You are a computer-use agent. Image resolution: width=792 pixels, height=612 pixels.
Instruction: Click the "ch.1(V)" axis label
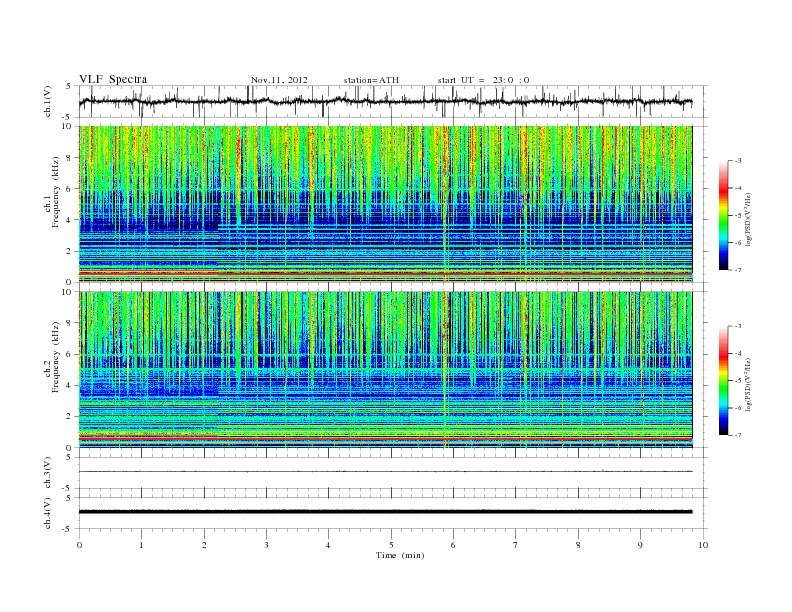pyautogui.click(x=48, y=101)
